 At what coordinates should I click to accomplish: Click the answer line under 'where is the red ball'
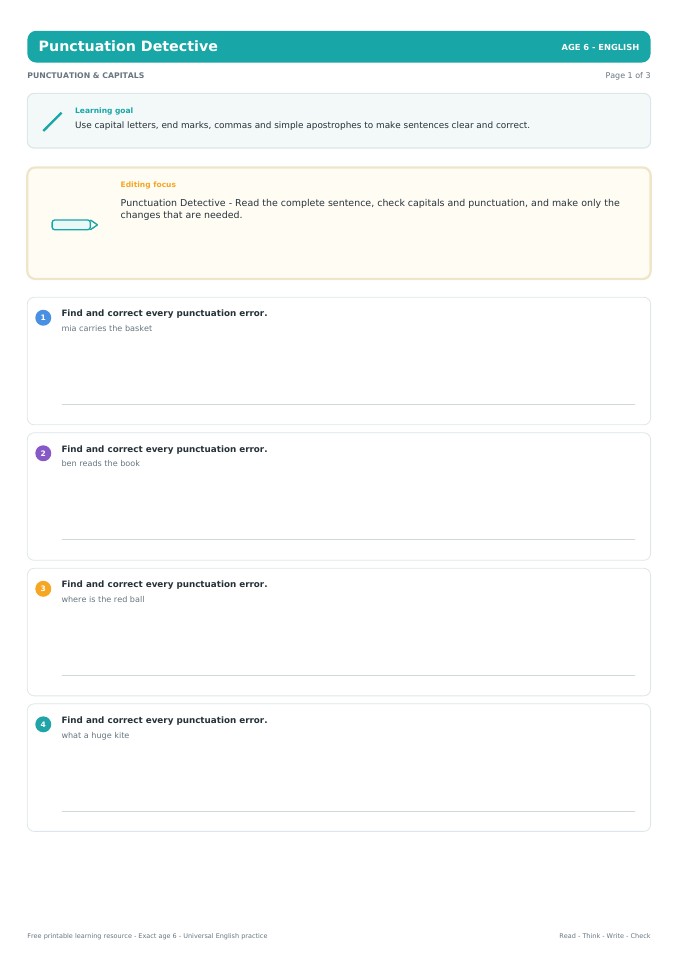pyautogui.click(x=348, y=675)
